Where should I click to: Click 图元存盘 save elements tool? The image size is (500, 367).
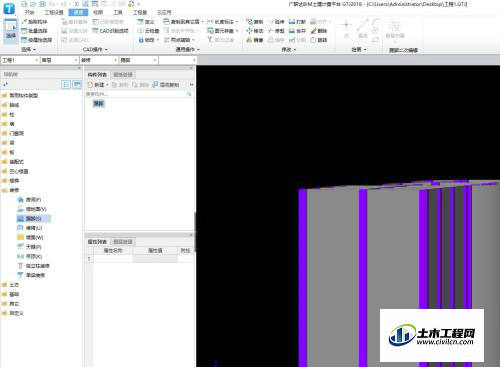click(x=222, y=31)
